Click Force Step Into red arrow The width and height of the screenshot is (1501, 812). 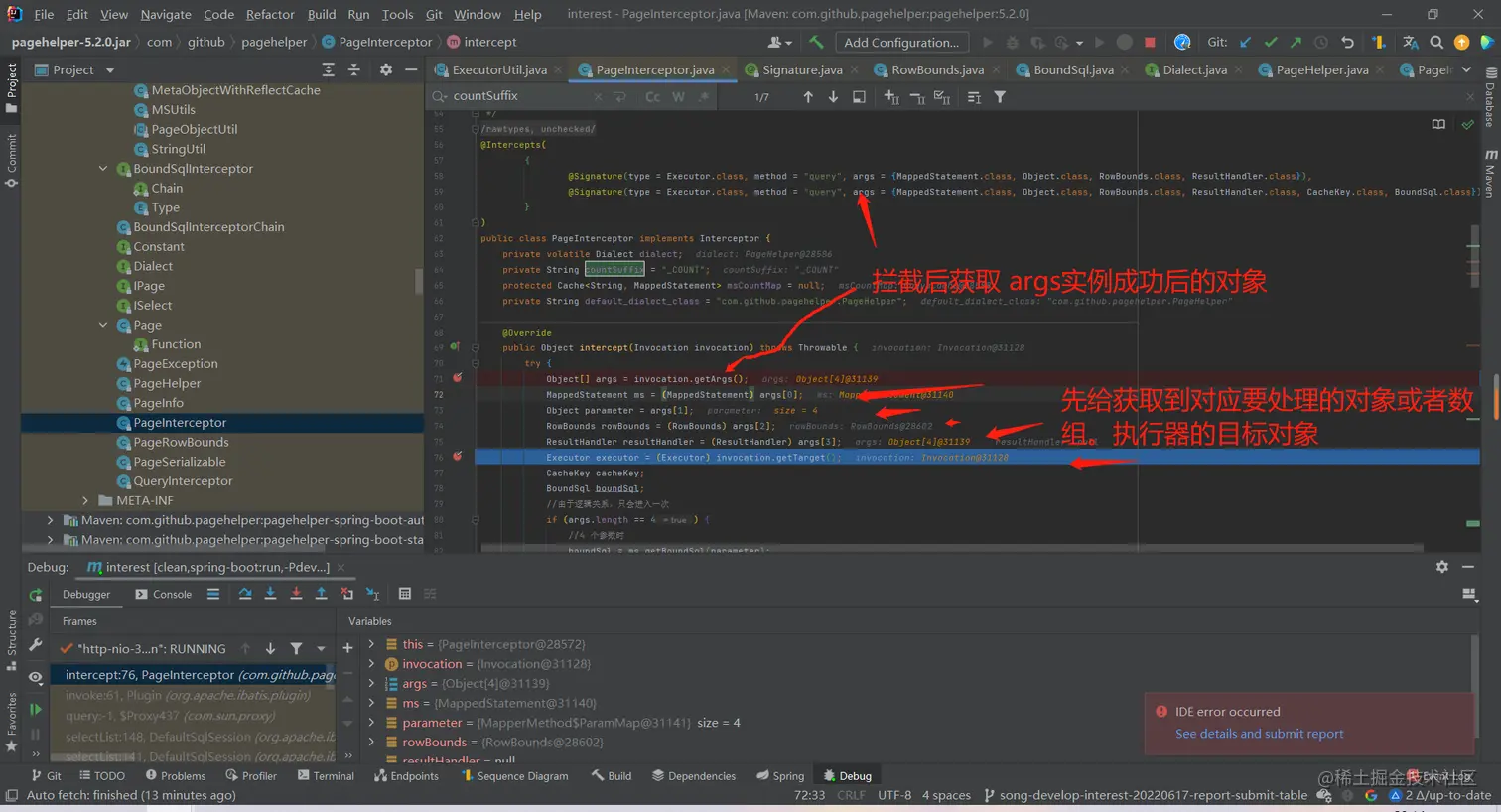coord(296,594)
